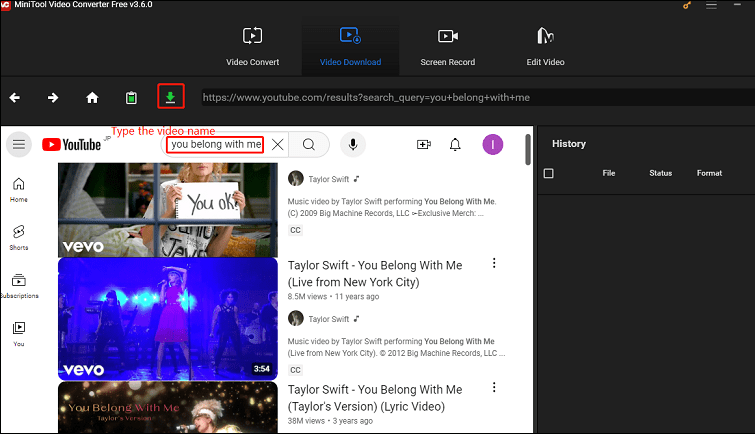Image resolution: width=755 pixels, height=434 pixels.
Task: Open YouTube notifications bell
Action: [x=455, y=145]
